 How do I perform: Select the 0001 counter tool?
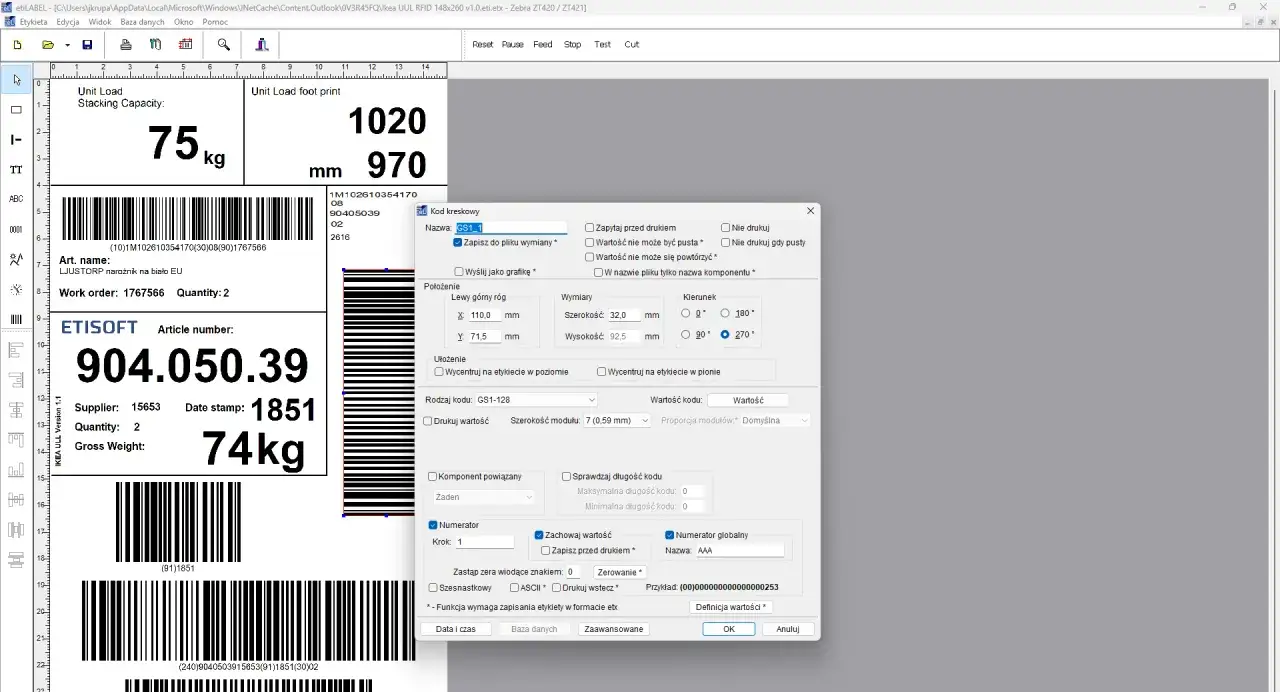[16, 230]
